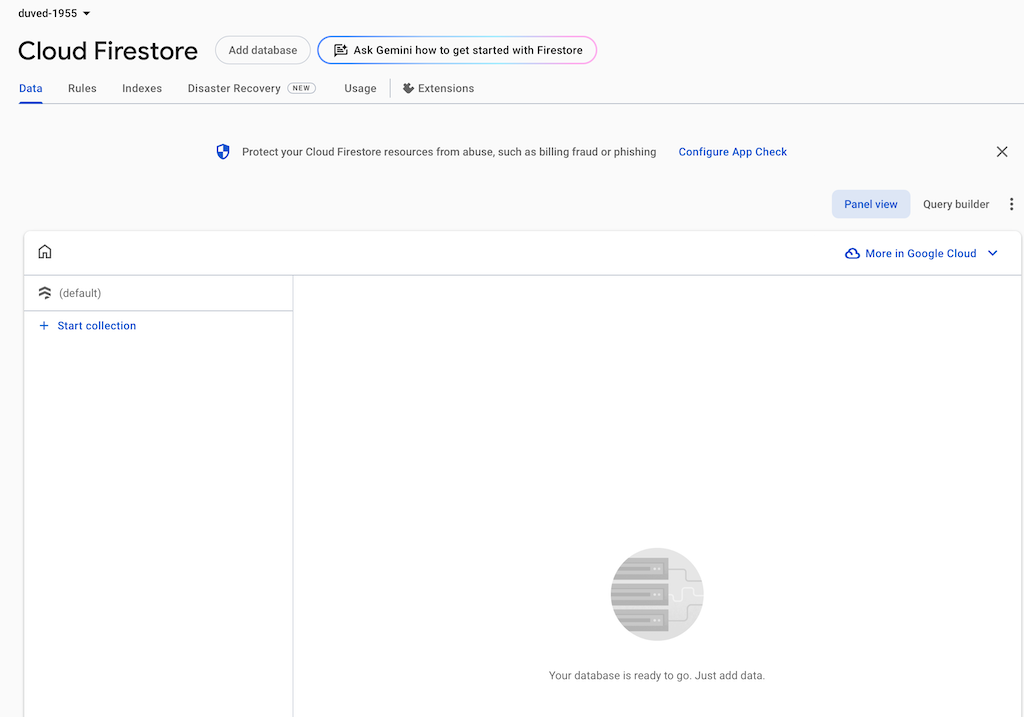Open the Extensions tab
Image resolution: width=1024 pixels, height=717 pixels.
(438, 88)
